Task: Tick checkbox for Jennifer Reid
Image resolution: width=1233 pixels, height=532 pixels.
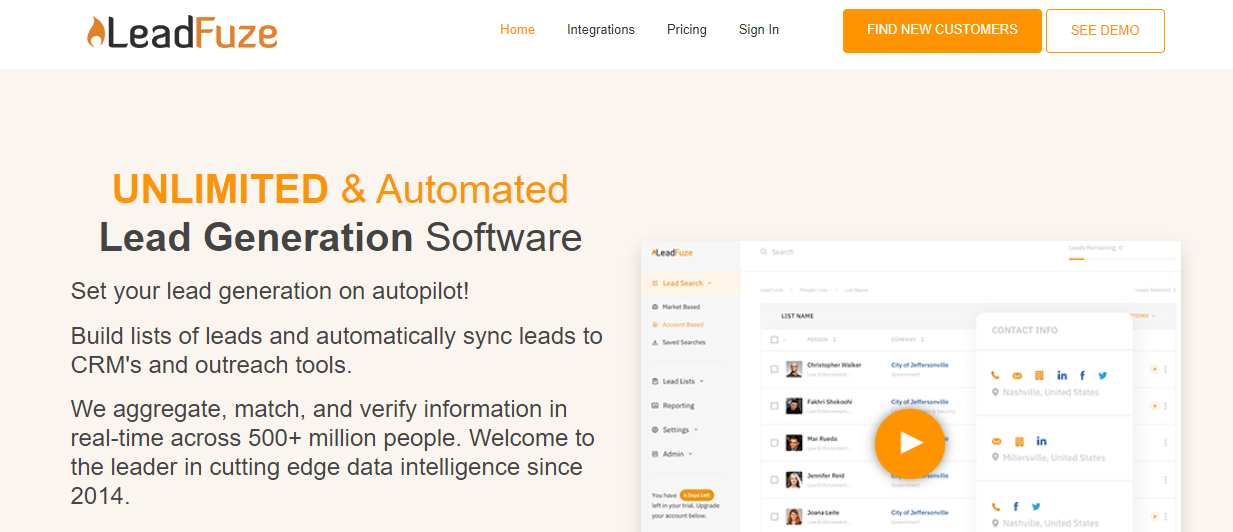Action: tap(774, 479)
